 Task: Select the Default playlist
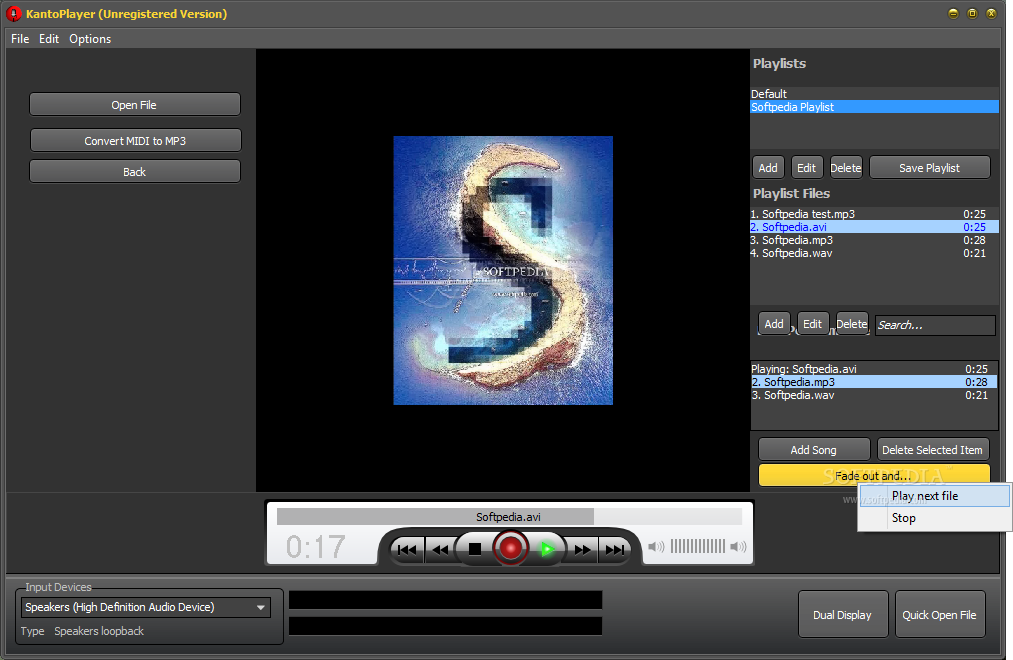[874, 94]
